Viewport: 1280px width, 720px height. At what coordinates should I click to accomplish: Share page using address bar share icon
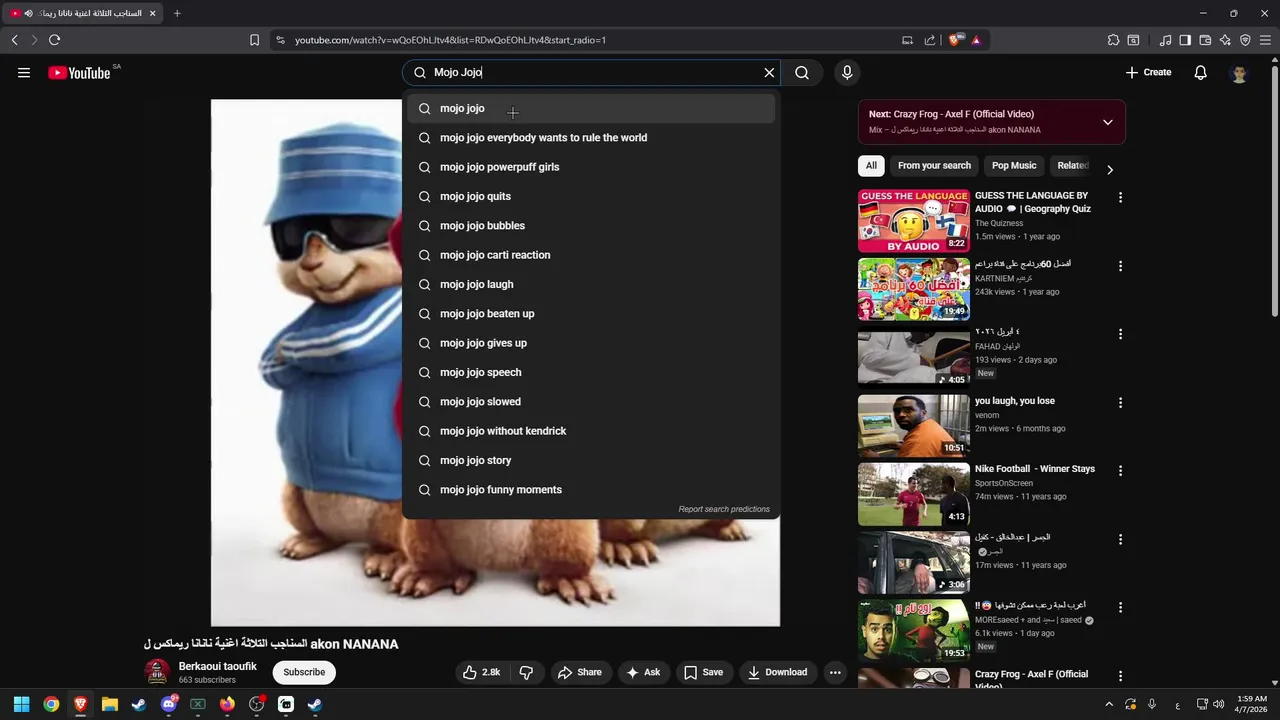pos(930,40)
